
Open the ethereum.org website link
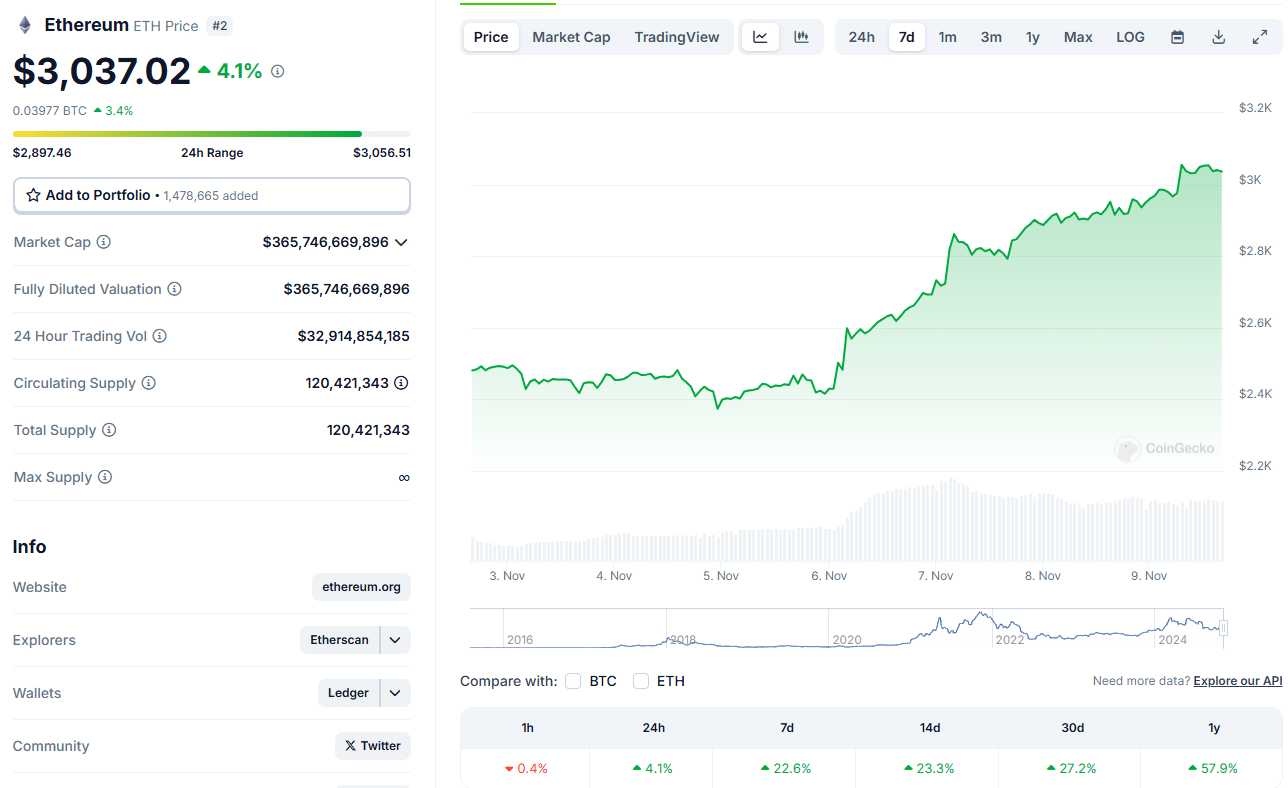tap(361, 587)
